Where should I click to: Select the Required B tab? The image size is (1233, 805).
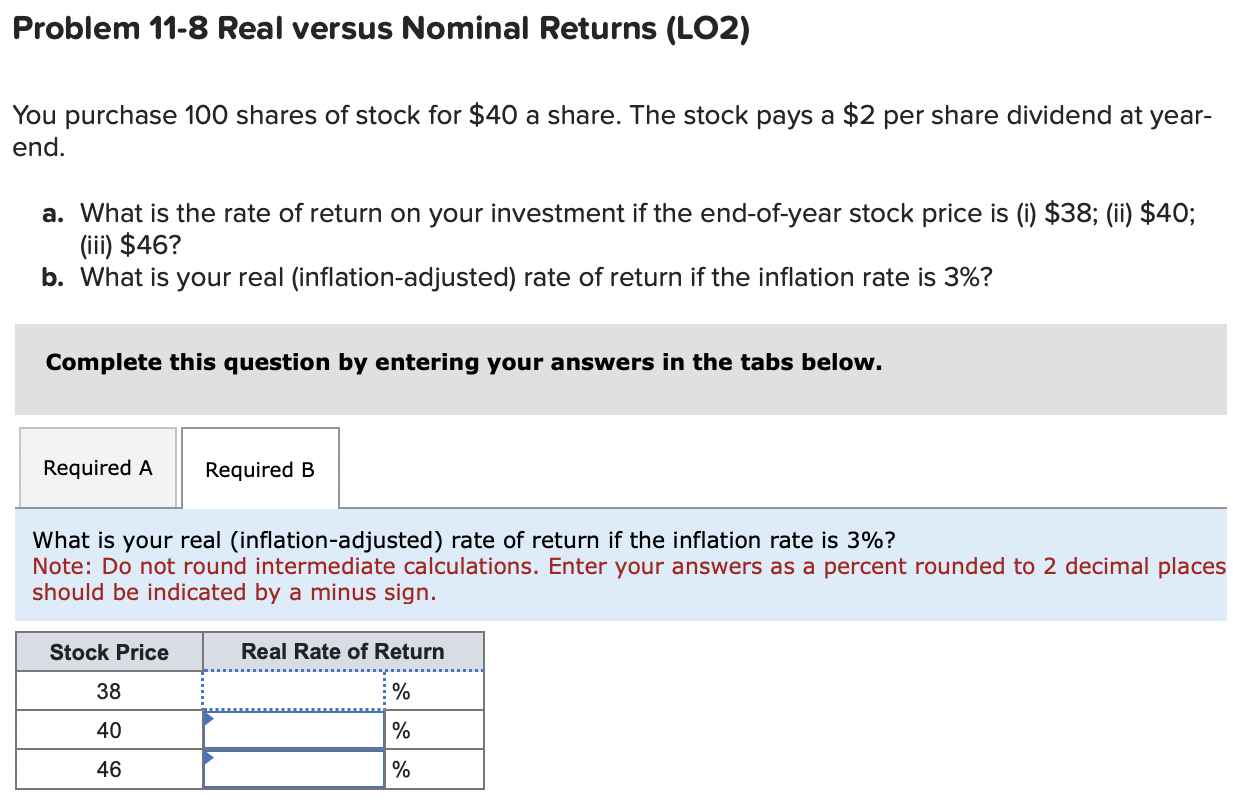pyautogui.click(x=259, y=468)
